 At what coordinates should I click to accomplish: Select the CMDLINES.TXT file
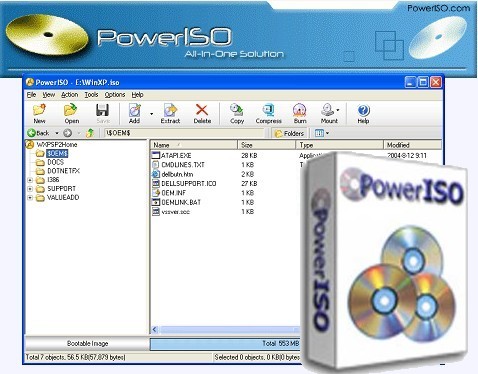coord(183,165)
